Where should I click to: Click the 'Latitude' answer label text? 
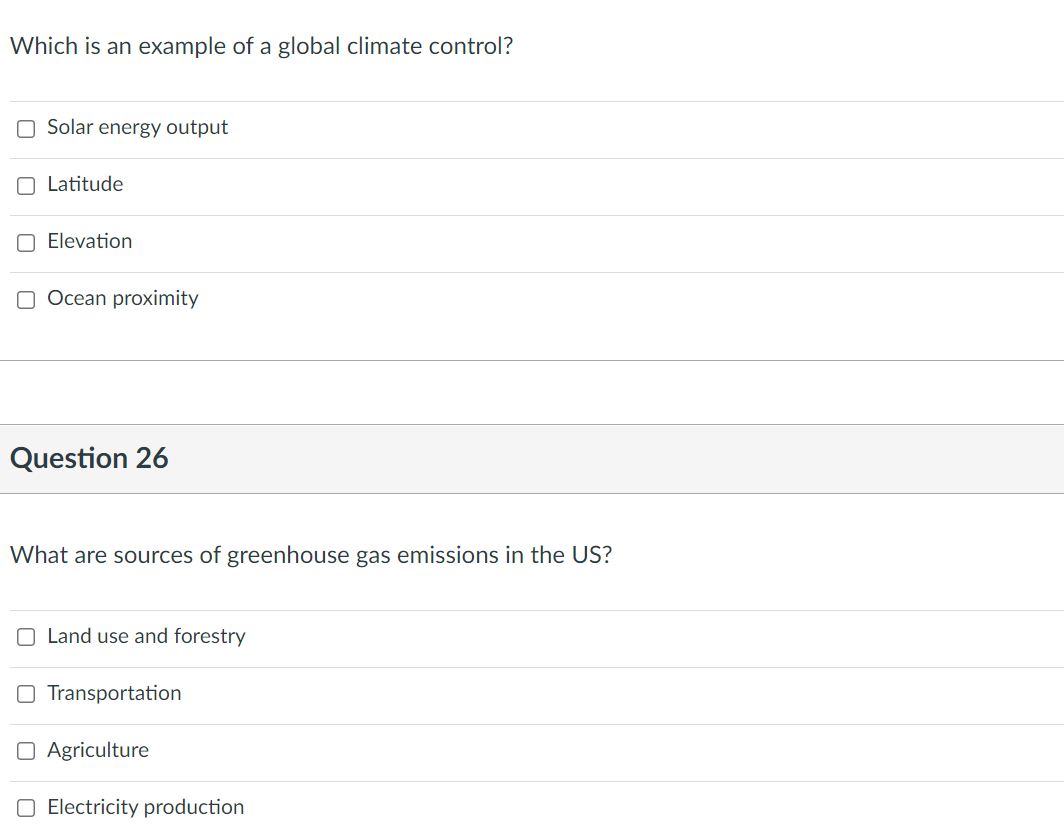click(85, 184)
